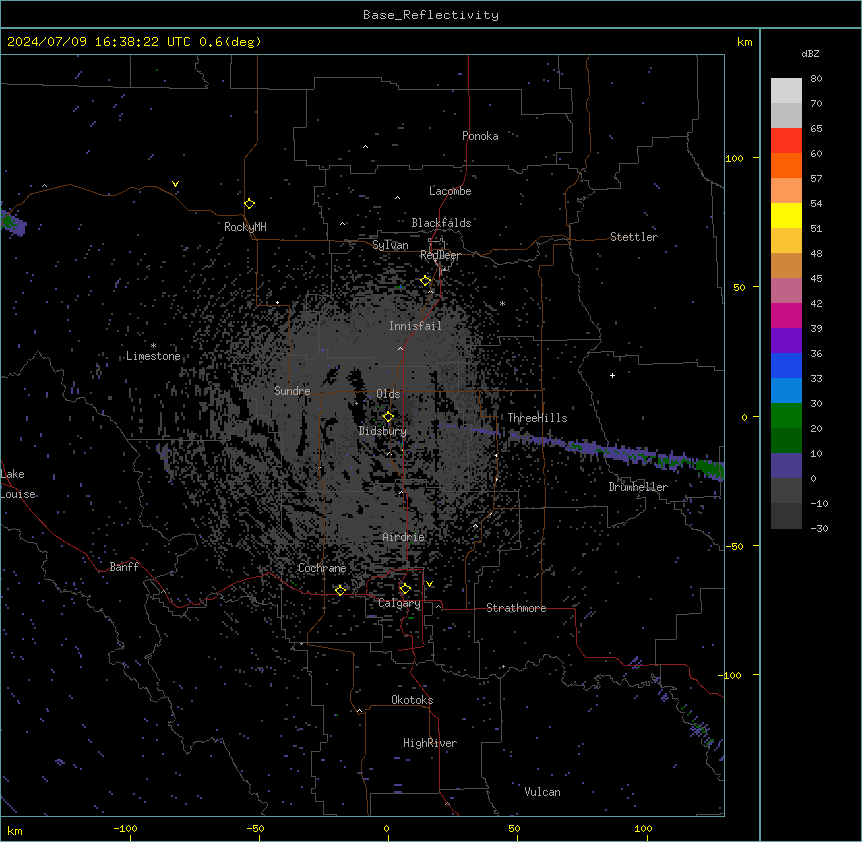The image size is (862, 842).
Task: Click the 2024/07/09 16:38:22 UTC timestamp
Action: 99,42
